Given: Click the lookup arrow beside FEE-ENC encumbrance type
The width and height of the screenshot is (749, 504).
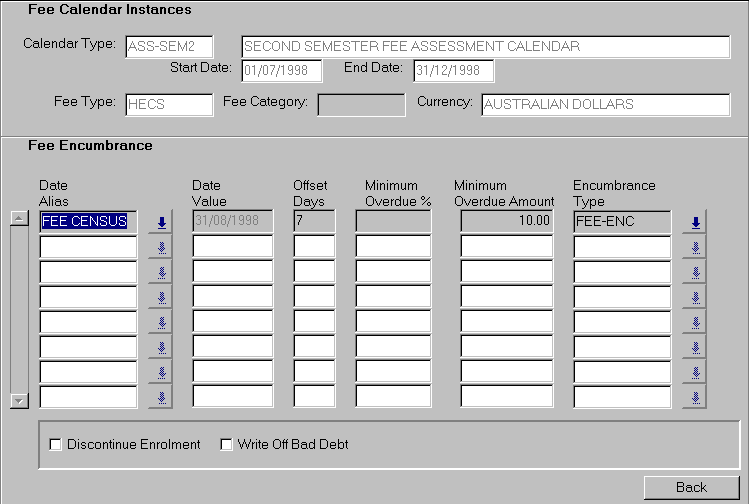Looking at the screenshot, I should 694,222.
